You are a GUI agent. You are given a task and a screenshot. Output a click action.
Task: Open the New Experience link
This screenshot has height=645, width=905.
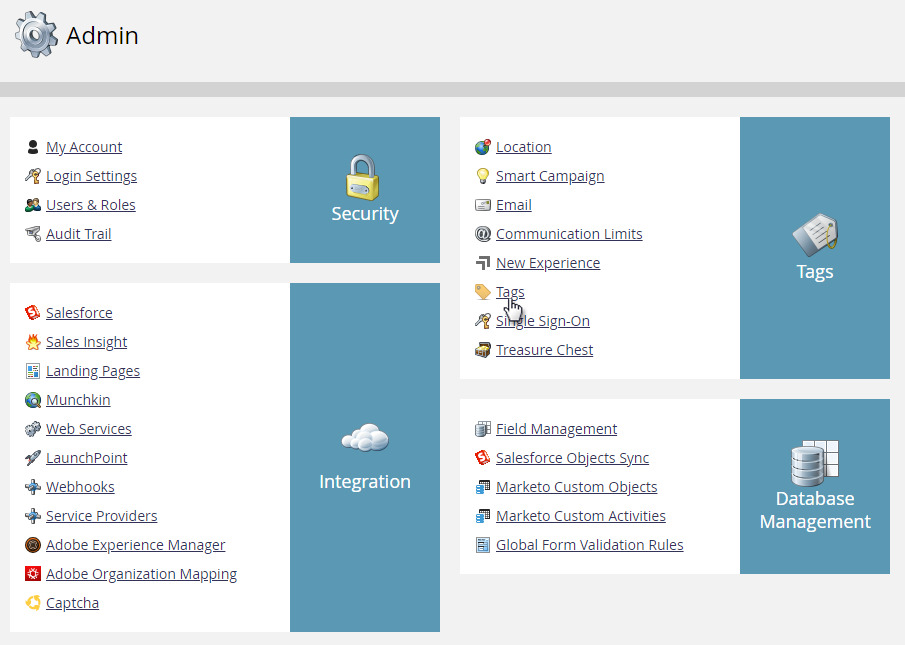click(548, 263)
